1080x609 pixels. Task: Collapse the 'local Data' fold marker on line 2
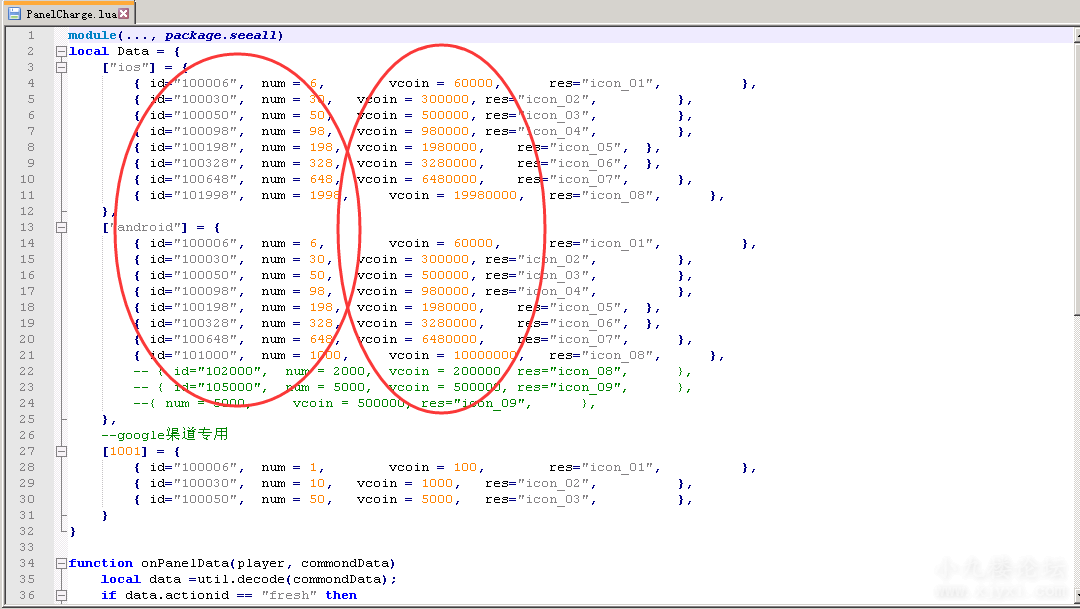tap(61, 51)
